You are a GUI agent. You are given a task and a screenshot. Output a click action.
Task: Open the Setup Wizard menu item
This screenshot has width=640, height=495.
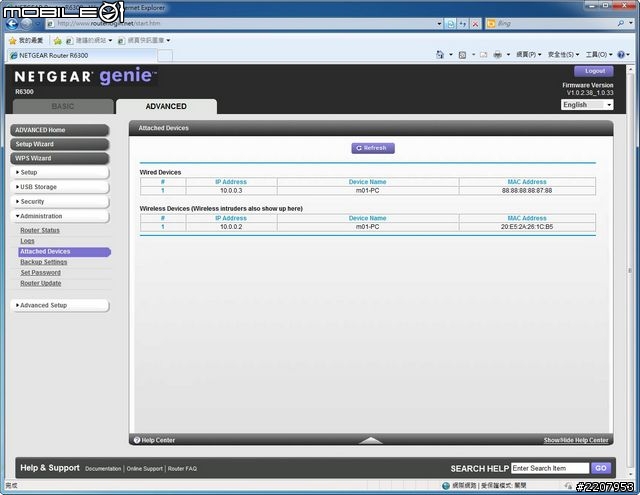click(x=60, y=144)
